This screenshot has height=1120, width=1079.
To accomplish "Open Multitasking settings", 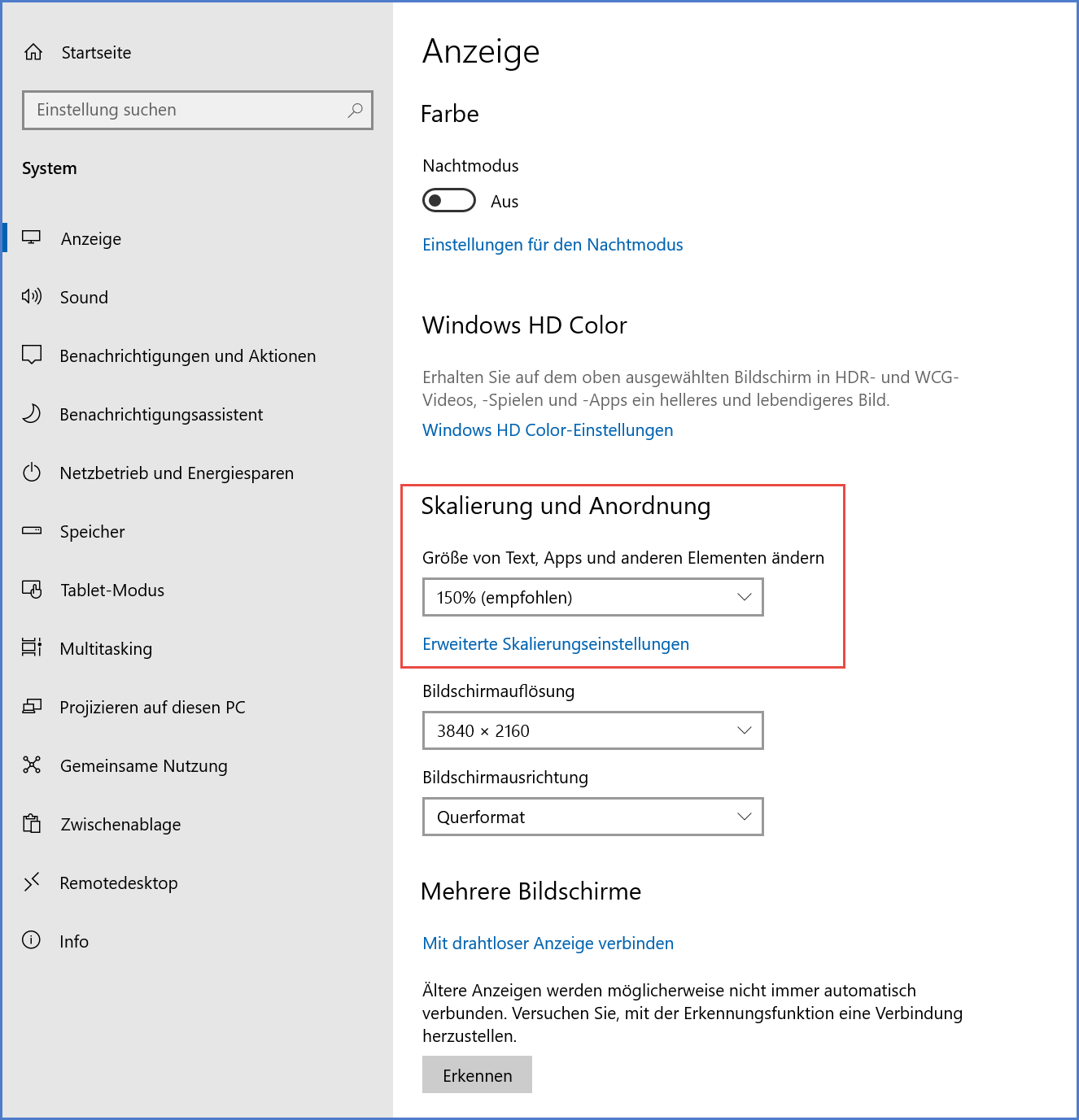I will (x=107, y=649).
